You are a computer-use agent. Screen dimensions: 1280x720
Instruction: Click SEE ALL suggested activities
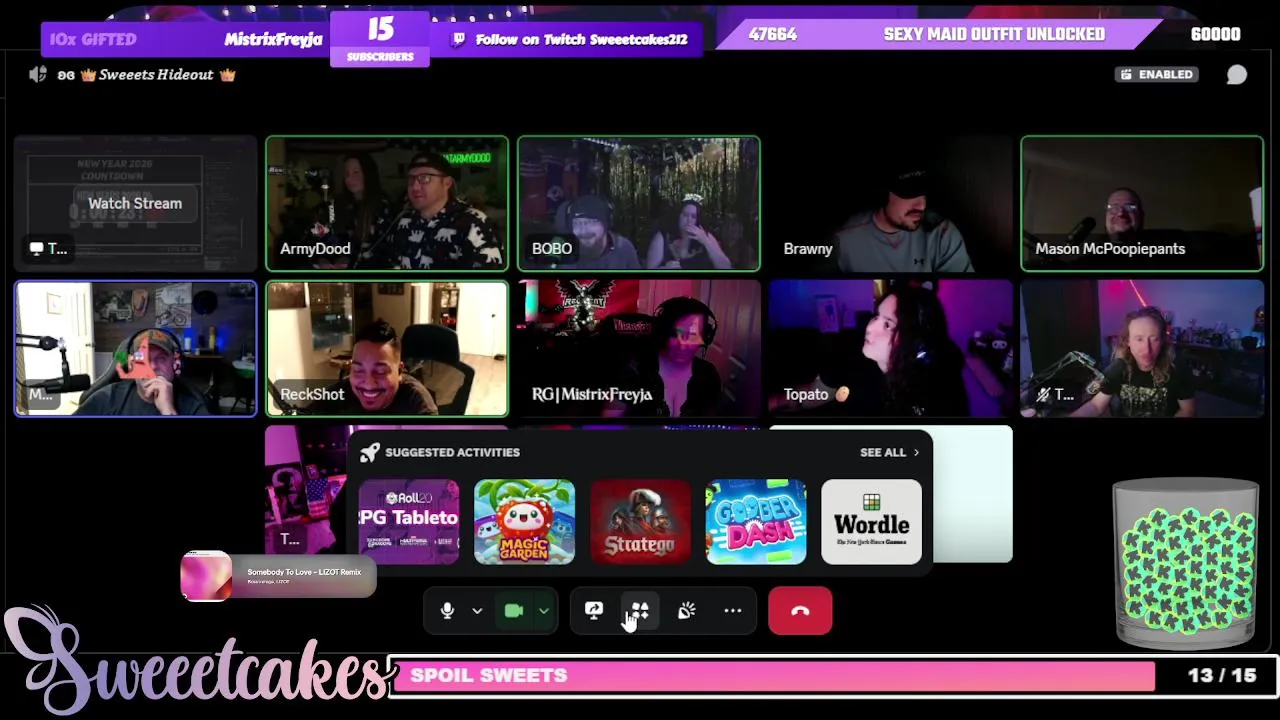[889, 453]
